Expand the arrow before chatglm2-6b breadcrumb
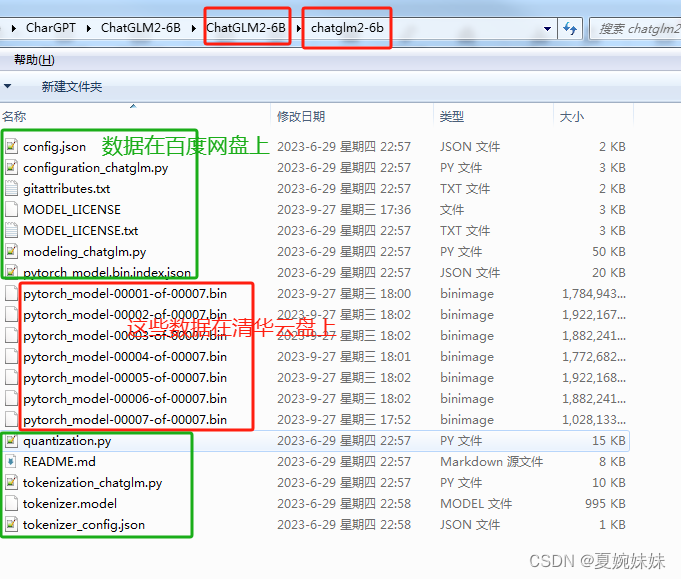 coord(299,28)
